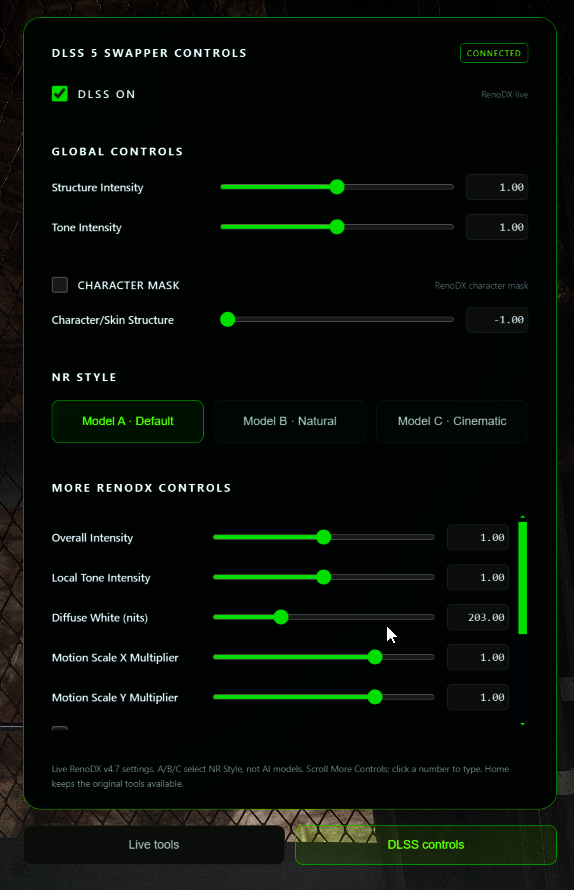The height and width of the screenshot is (890, 574).
Task: Click the CONNECTED status badge
Action: (x=494, y=53)
